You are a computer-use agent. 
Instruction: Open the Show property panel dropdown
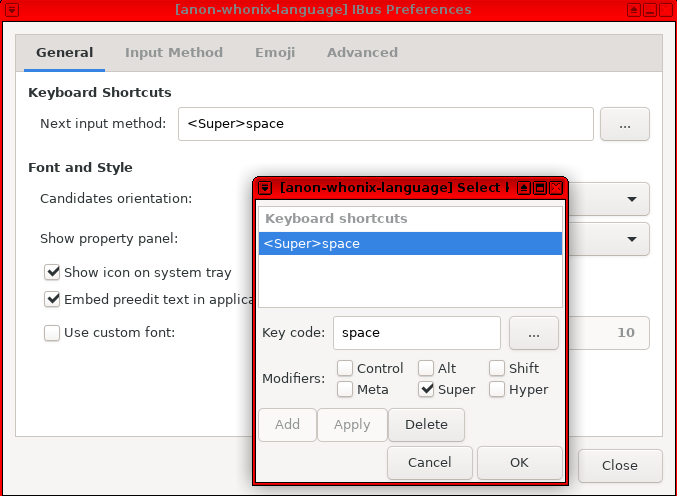pos(631,239)
